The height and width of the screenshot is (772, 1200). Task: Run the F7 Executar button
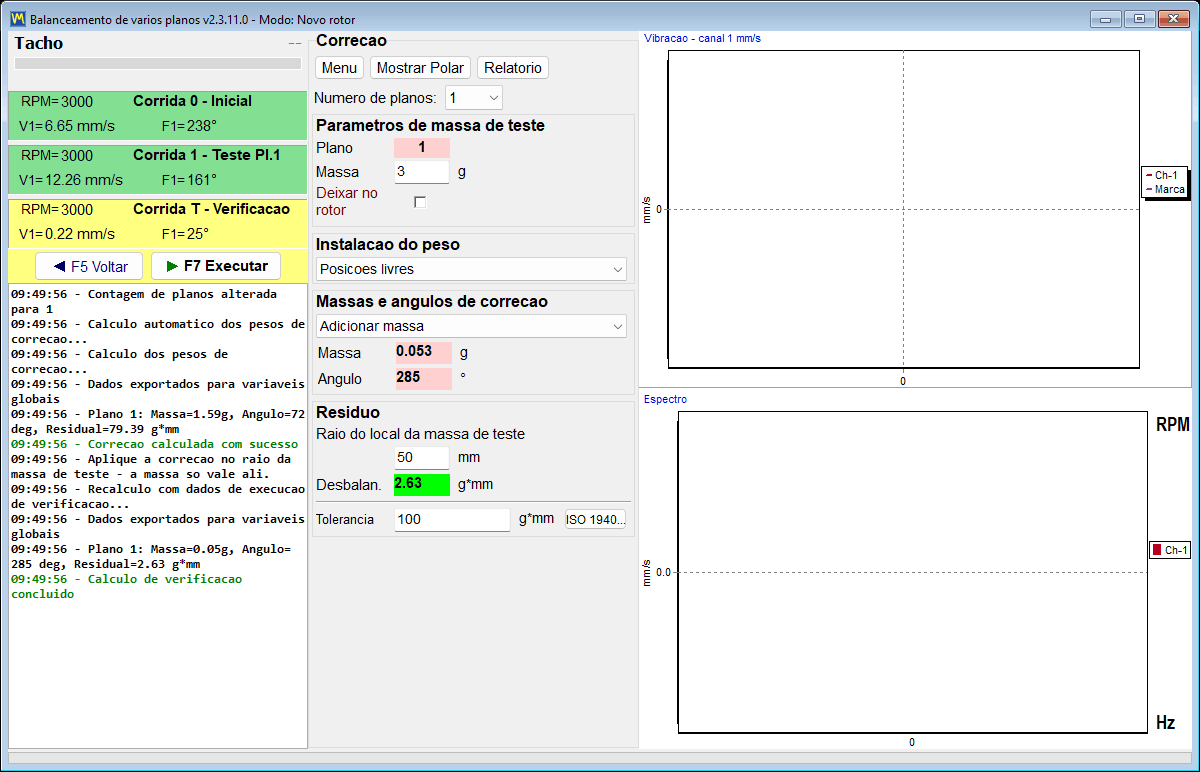click(216, 266)
